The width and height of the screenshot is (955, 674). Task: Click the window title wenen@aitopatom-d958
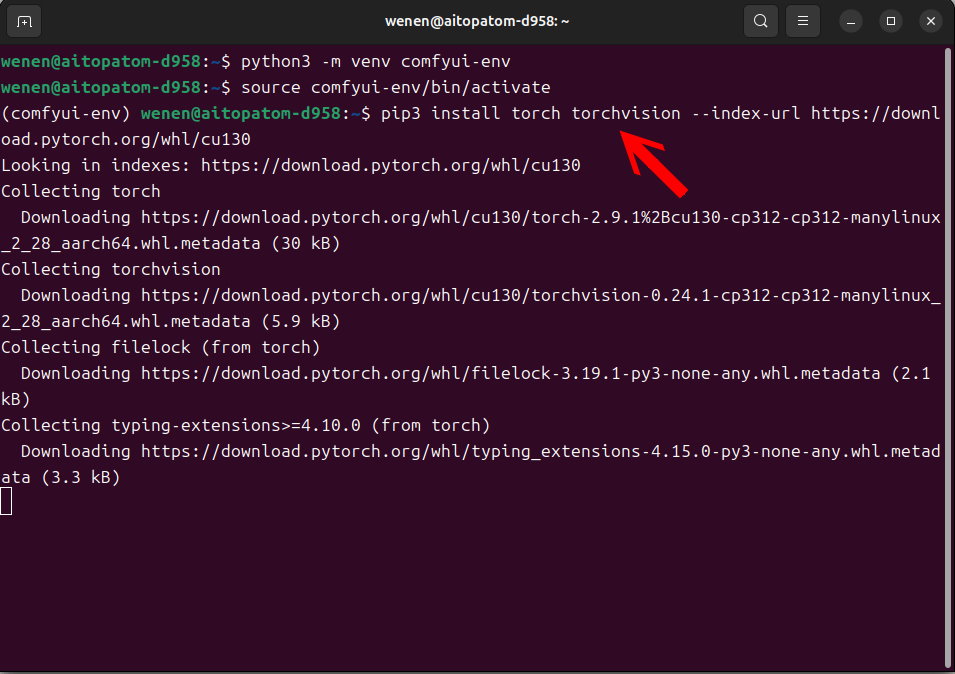pyautogui.click(x=476, y=21)
